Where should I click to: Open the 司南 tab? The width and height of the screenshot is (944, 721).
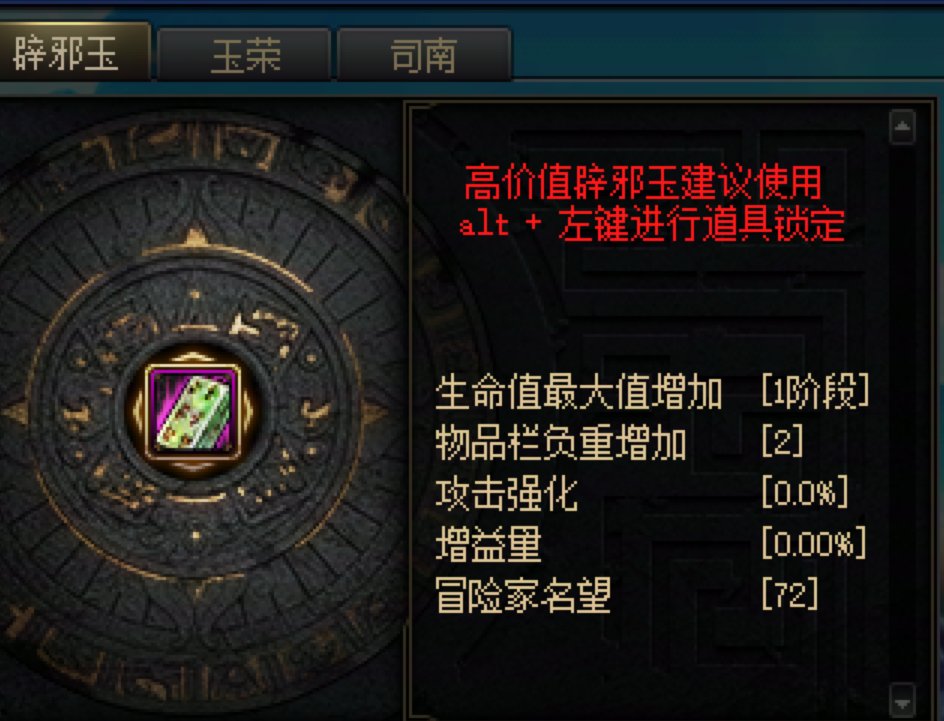pos(424,55)
